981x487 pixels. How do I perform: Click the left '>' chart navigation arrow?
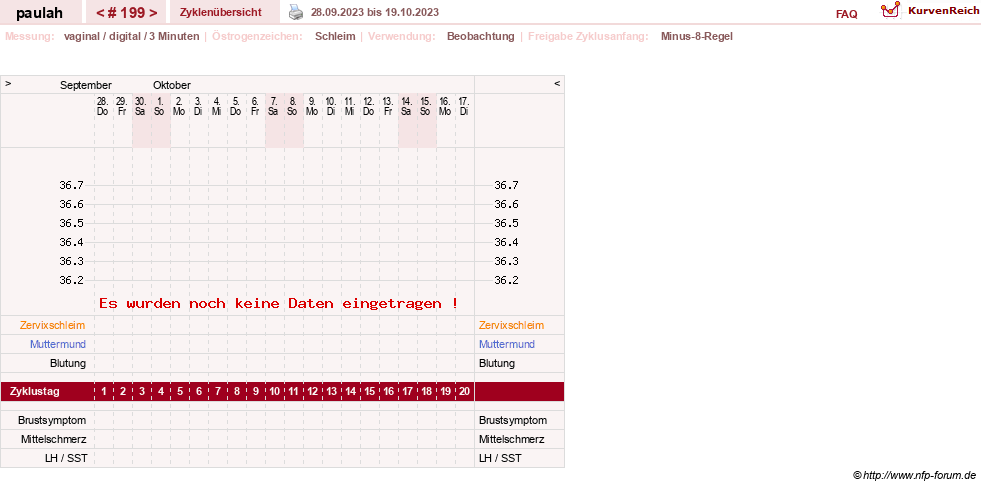(8, 83)
